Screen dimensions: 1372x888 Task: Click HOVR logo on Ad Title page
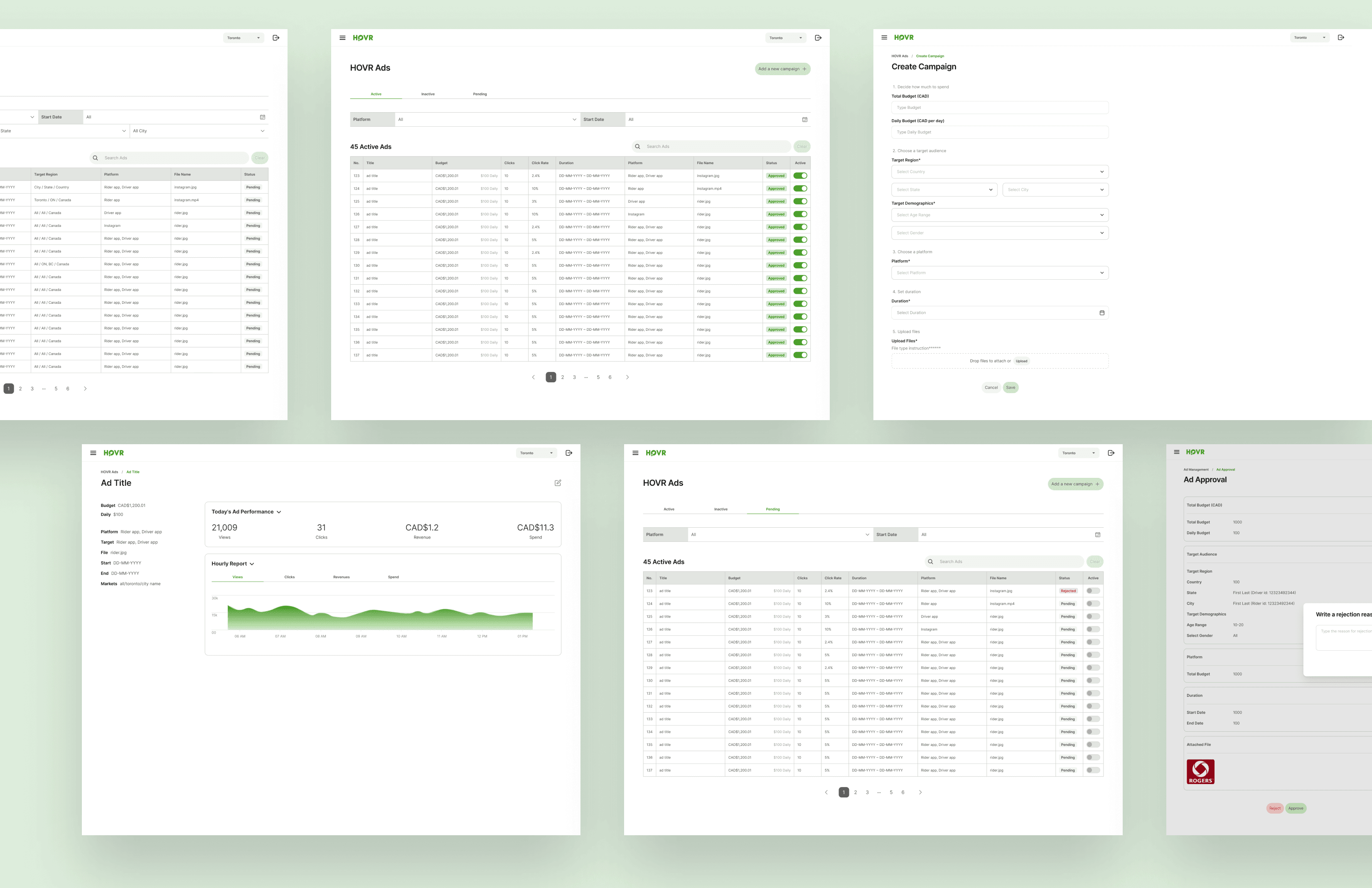[113, 453]
